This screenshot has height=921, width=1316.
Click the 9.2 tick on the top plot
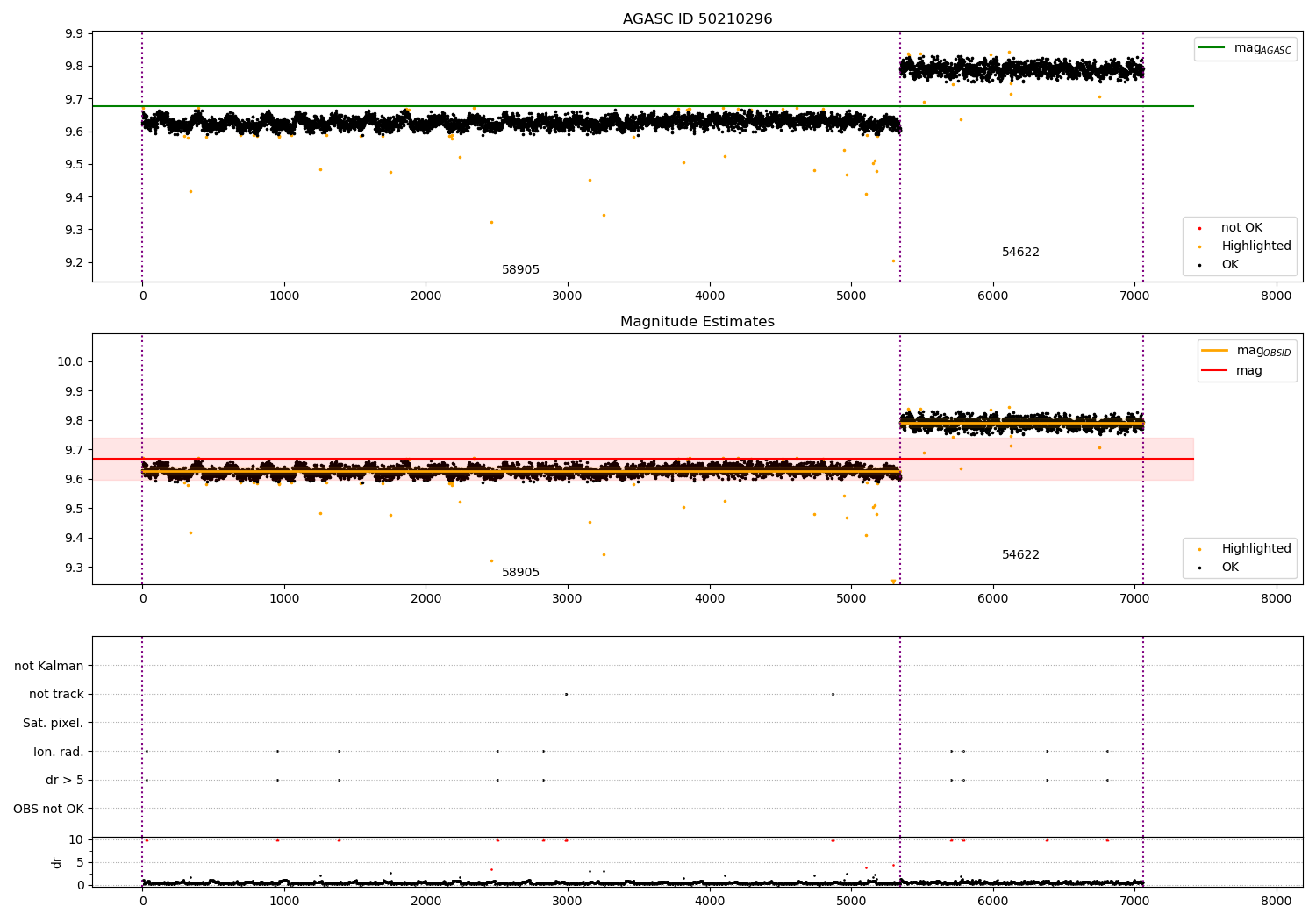[x=75, y=262]
